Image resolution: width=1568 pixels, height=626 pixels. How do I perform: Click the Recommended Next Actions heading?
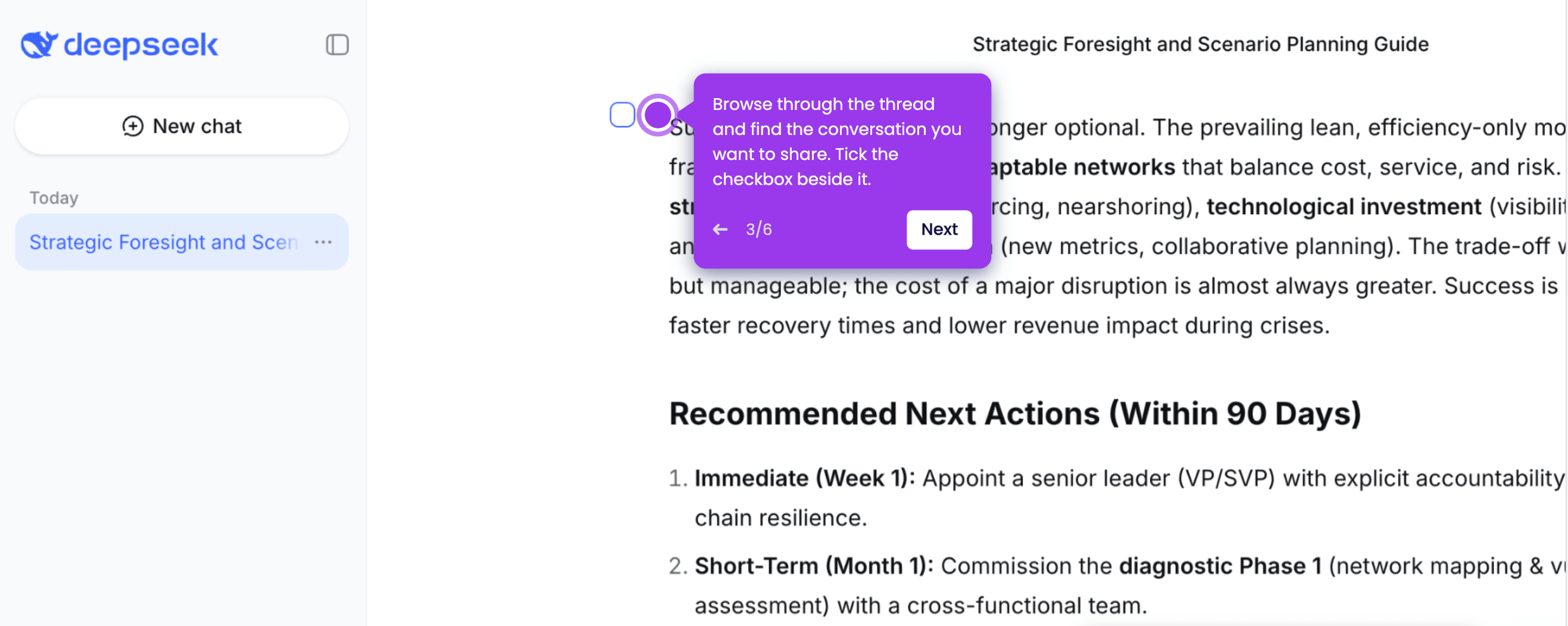[1015, 414]
